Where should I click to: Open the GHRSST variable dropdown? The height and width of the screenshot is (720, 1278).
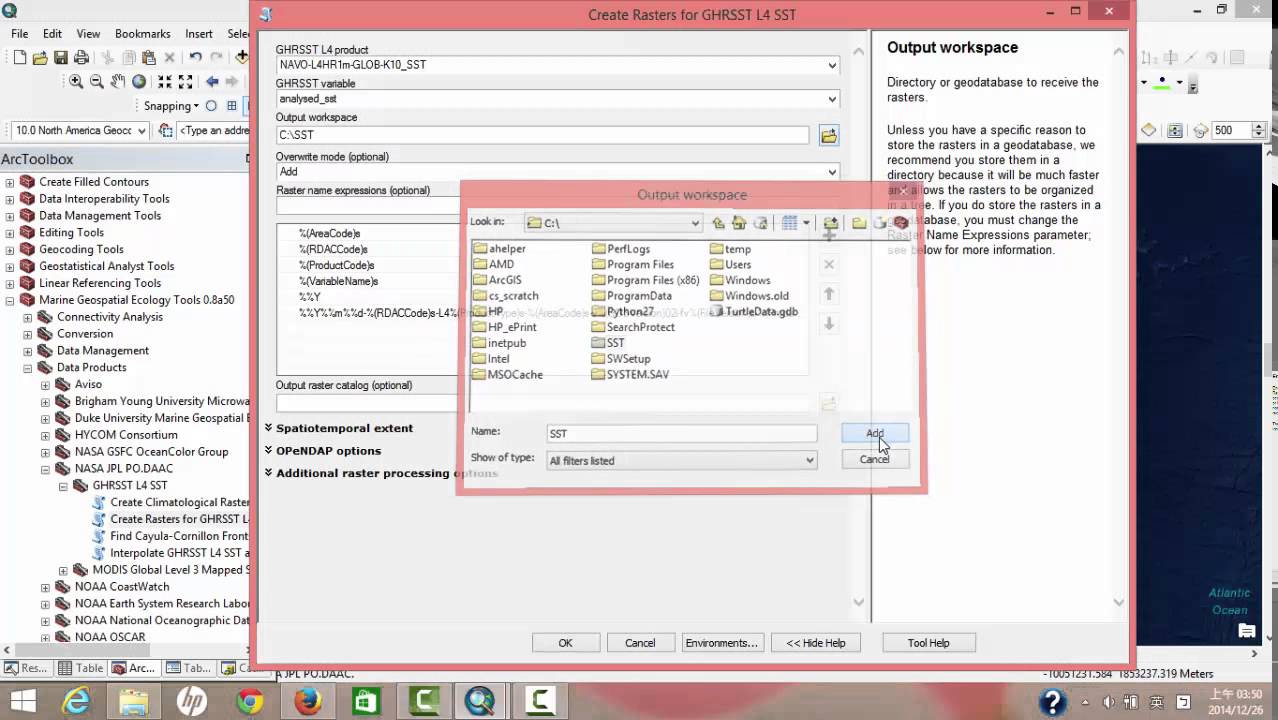click(832, 99)
